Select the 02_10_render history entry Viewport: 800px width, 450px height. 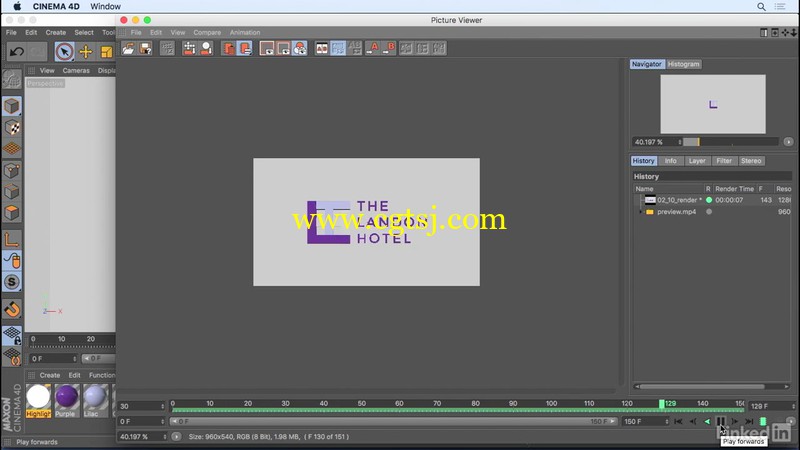712,200
